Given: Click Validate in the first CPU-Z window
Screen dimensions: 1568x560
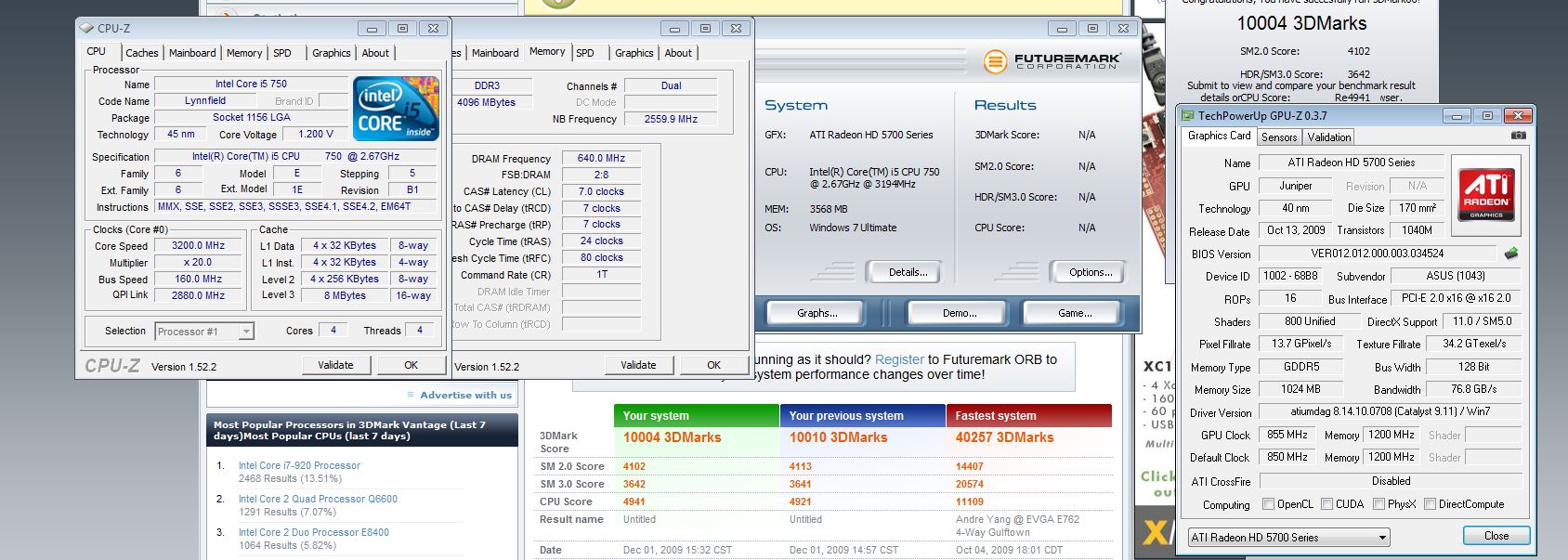Looking at the screenshot, I should (335, 365).
